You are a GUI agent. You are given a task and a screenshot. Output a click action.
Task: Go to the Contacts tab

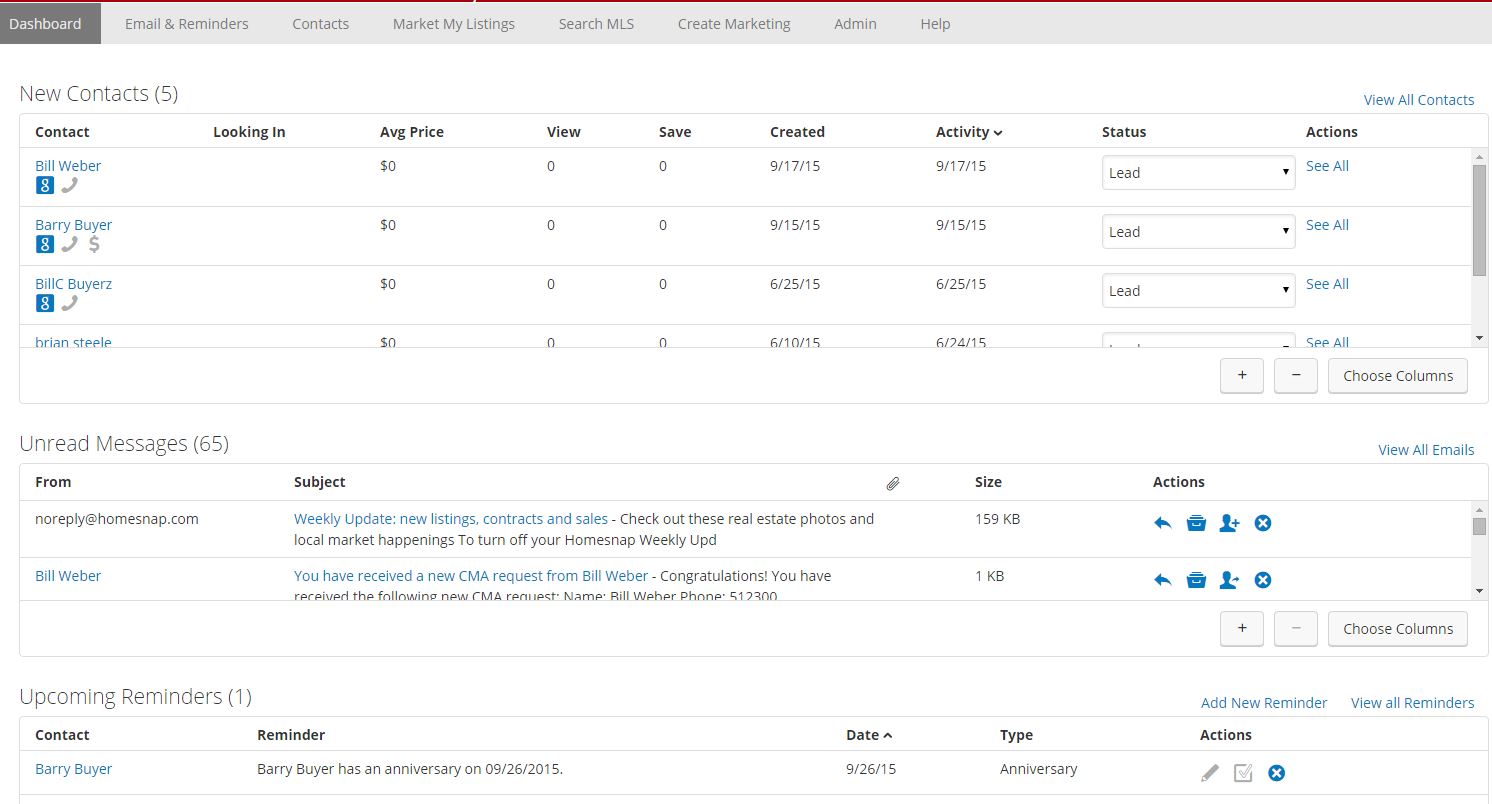[x=321, y=24]
